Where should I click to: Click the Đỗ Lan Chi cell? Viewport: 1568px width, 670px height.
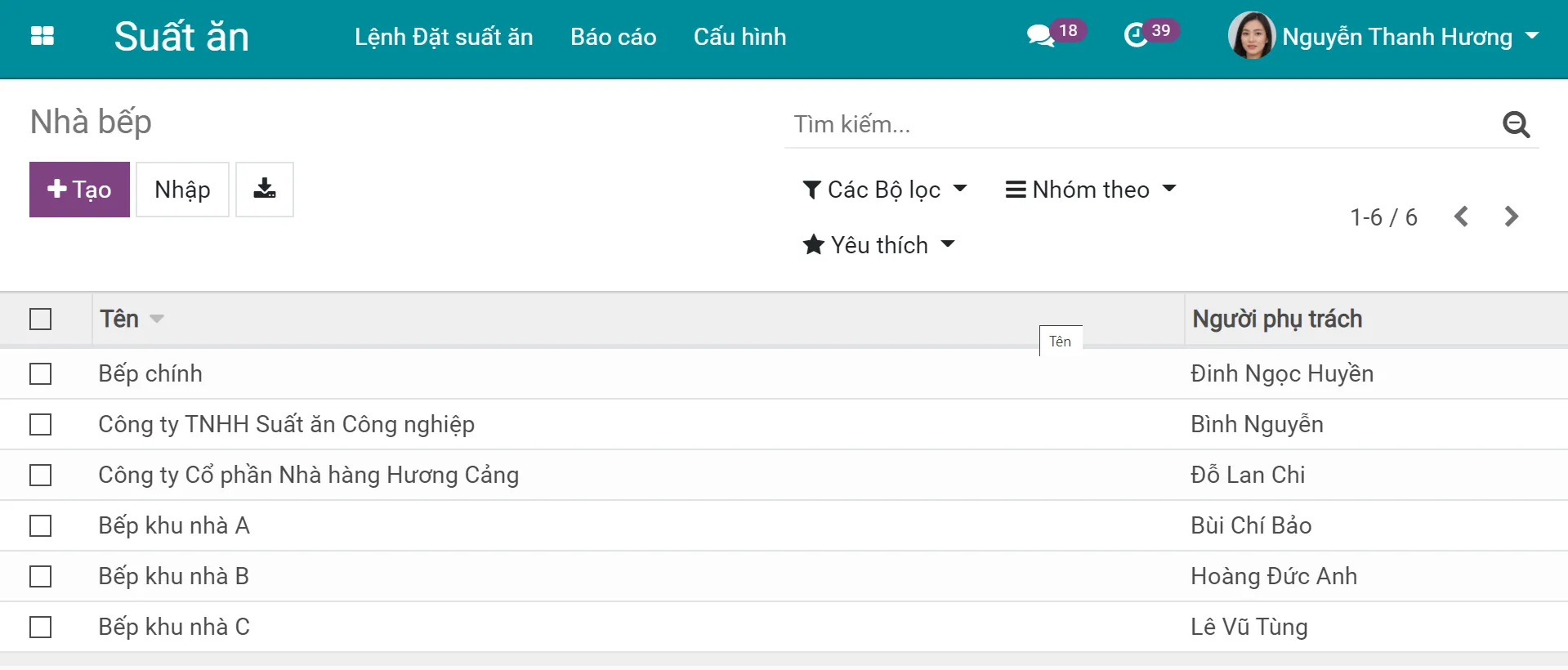pyautogui.click(x=1248, y=476)
